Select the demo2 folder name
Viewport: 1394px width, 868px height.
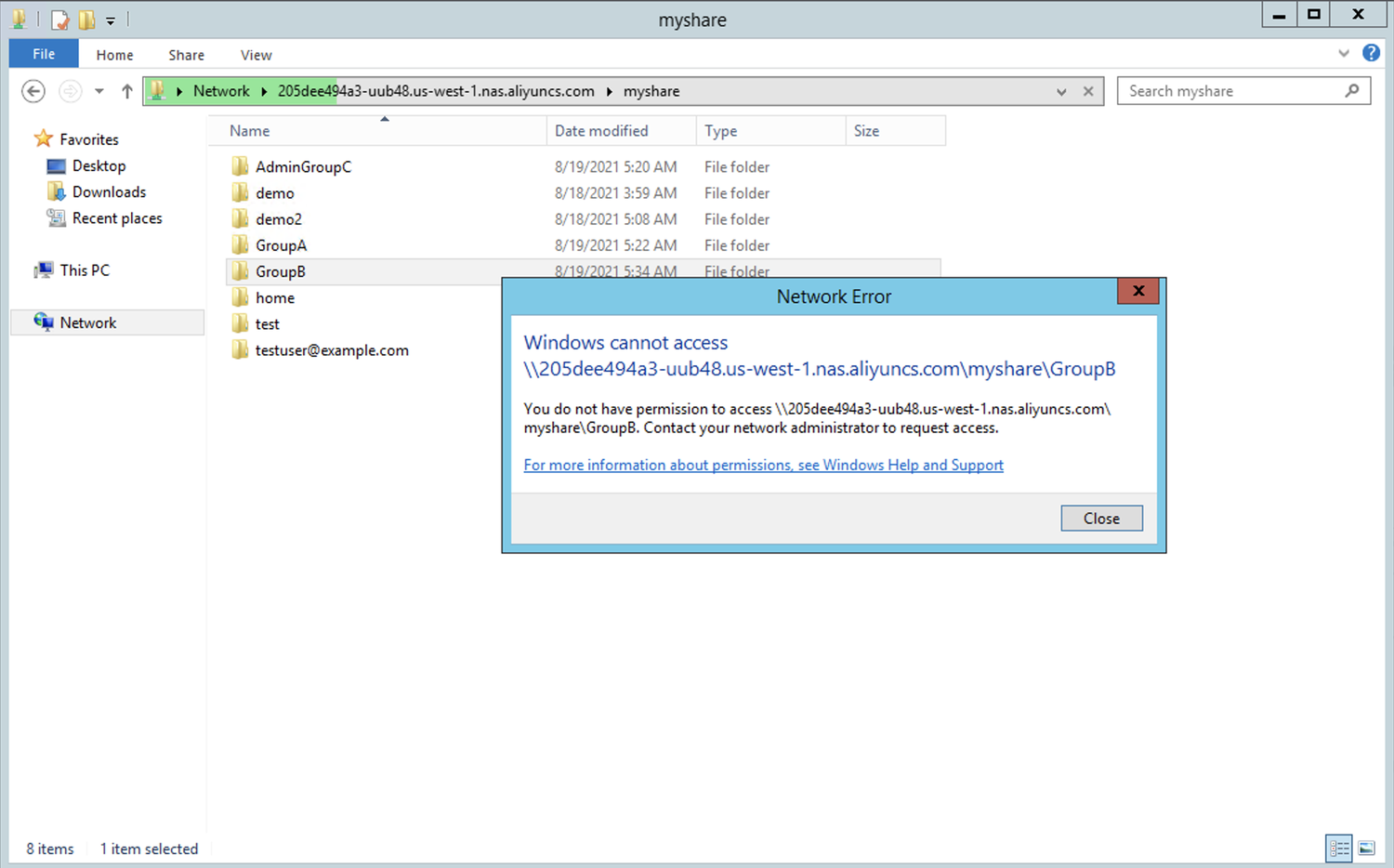pyautogui.click(x=279, y=219)
